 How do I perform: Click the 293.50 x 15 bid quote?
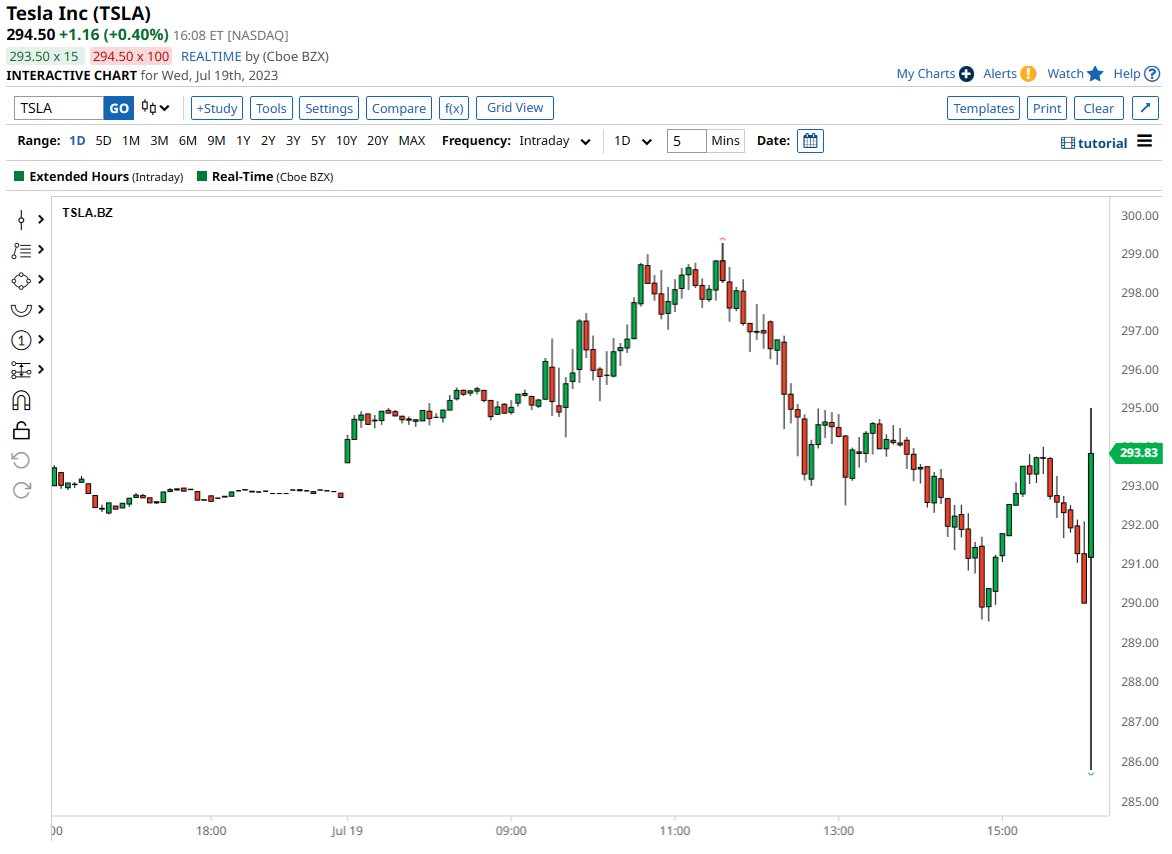click(44, 56)
